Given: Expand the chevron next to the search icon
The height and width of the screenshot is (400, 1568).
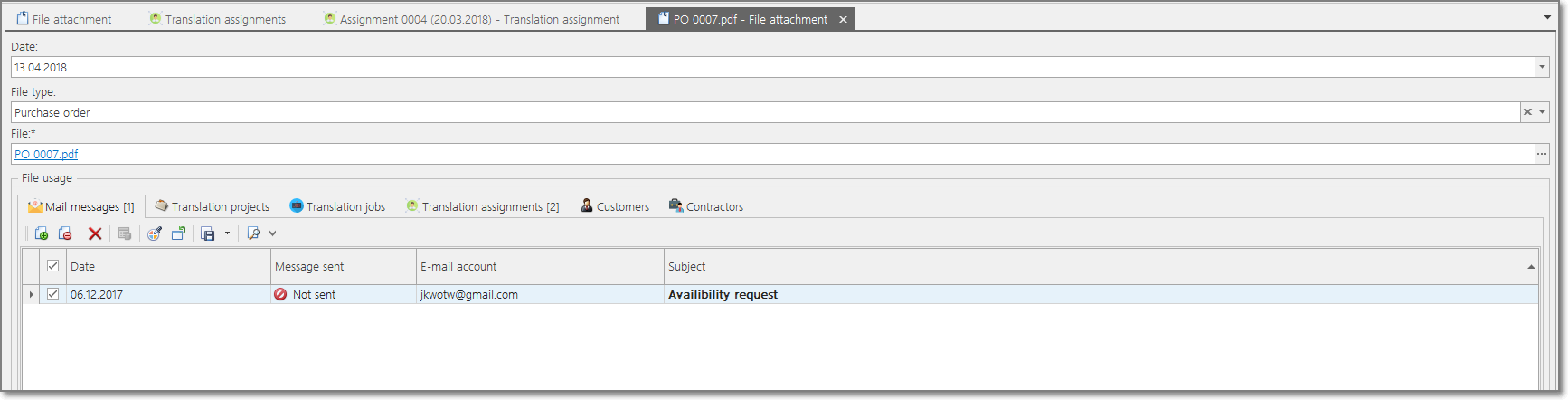Looking at the screenshot, I should click(272, 233).
